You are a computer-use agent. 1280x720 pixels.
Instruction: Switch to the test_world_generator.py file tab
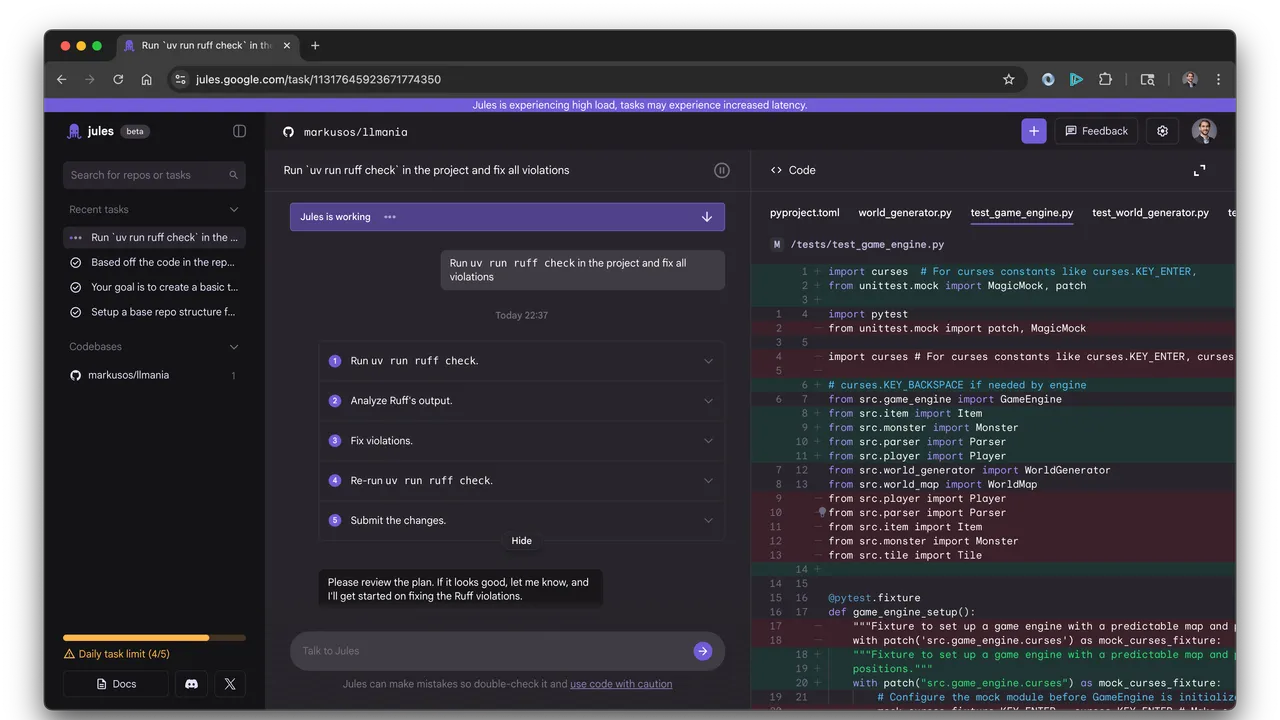[x=1150, y=213]
